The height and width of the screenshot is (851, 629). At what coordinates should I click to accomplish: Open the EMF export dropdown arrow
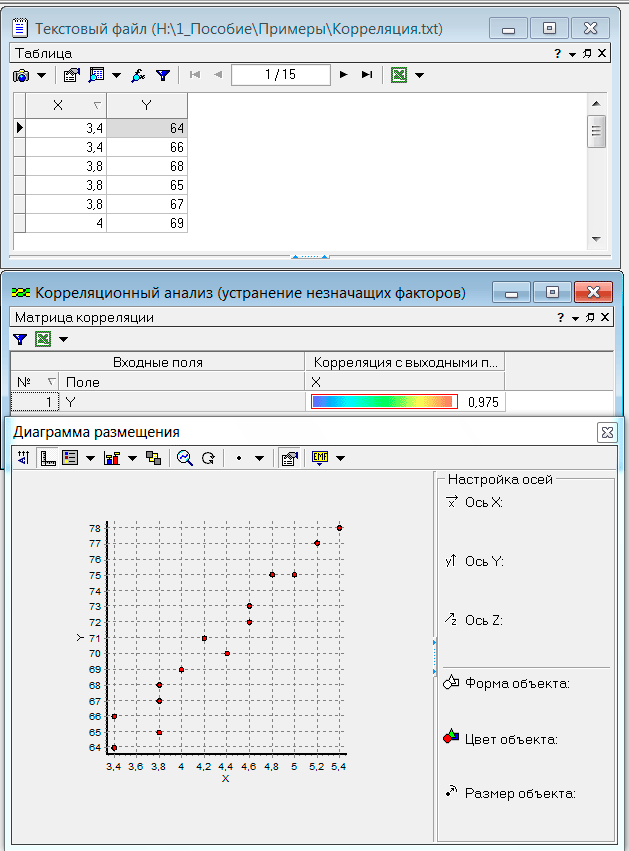(340, 459)
